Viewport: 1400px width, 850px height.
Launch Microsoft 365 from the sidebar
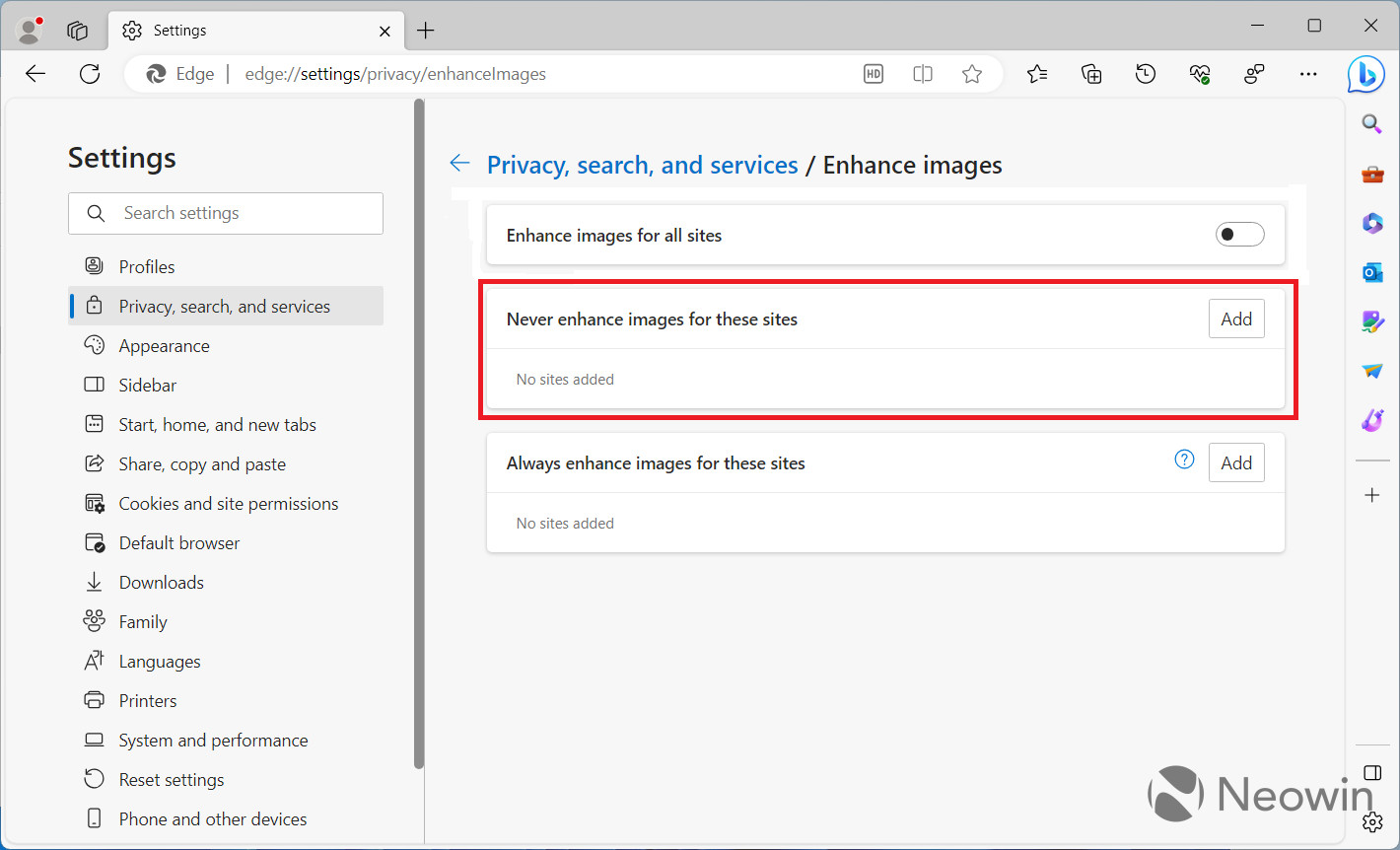1372,223
